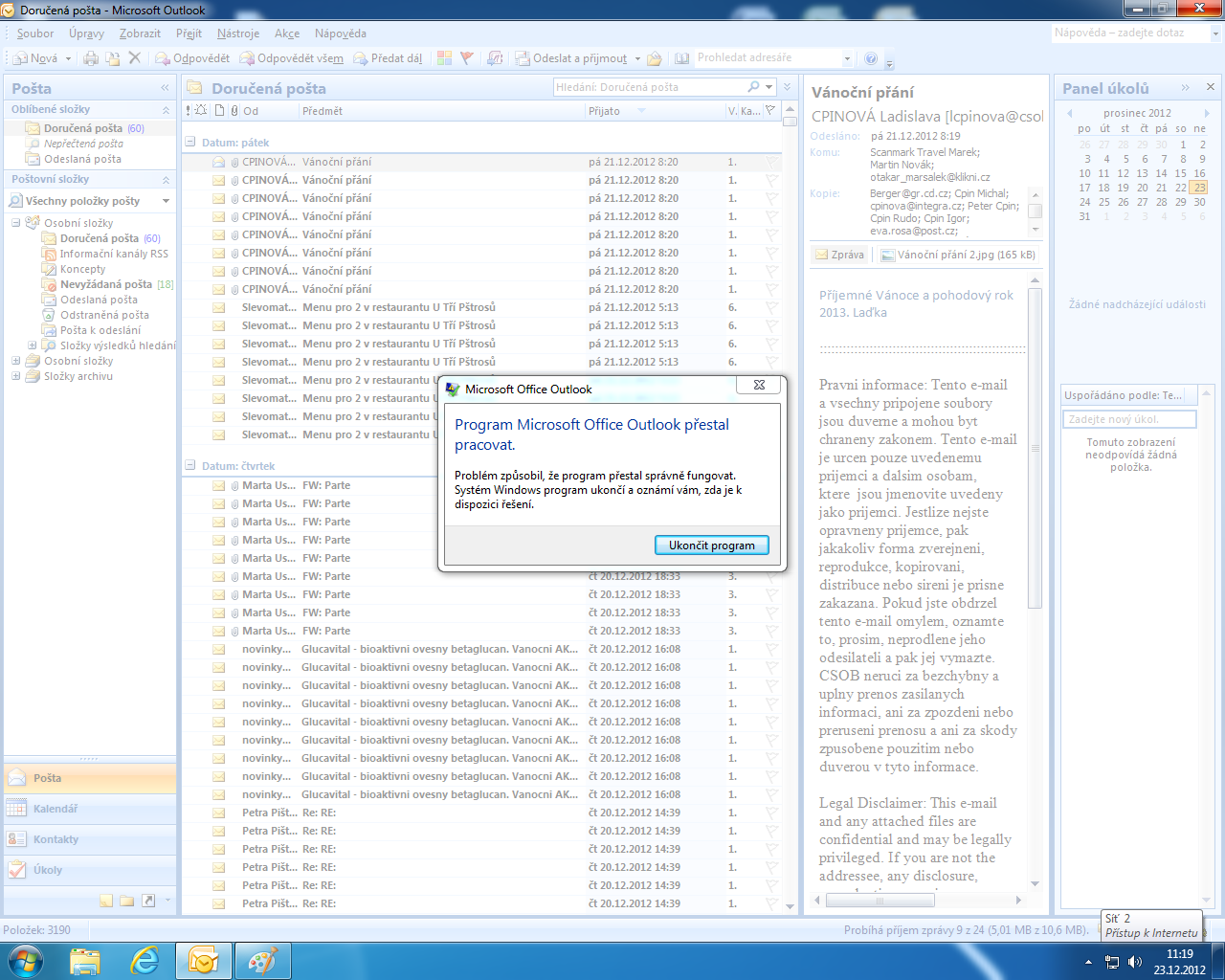Click the Ukončit program button
The image size is (1225, 980).
click(712, 546)
